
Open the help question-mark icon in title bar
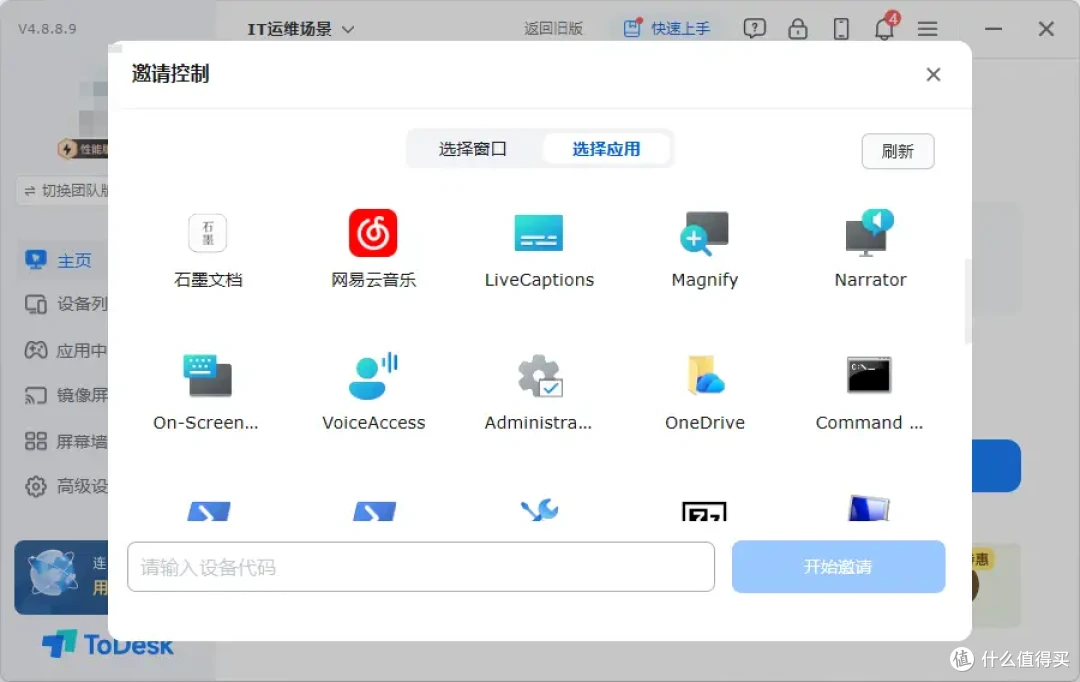[x=754, y=28]
